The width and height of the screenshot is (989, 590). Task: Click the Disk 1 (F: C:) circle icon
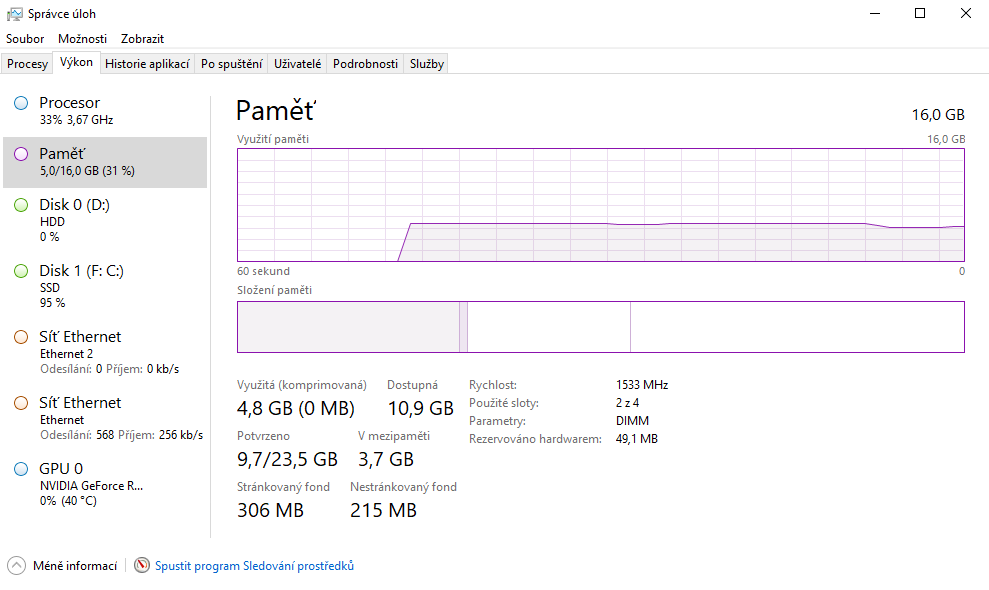point(21,271)
